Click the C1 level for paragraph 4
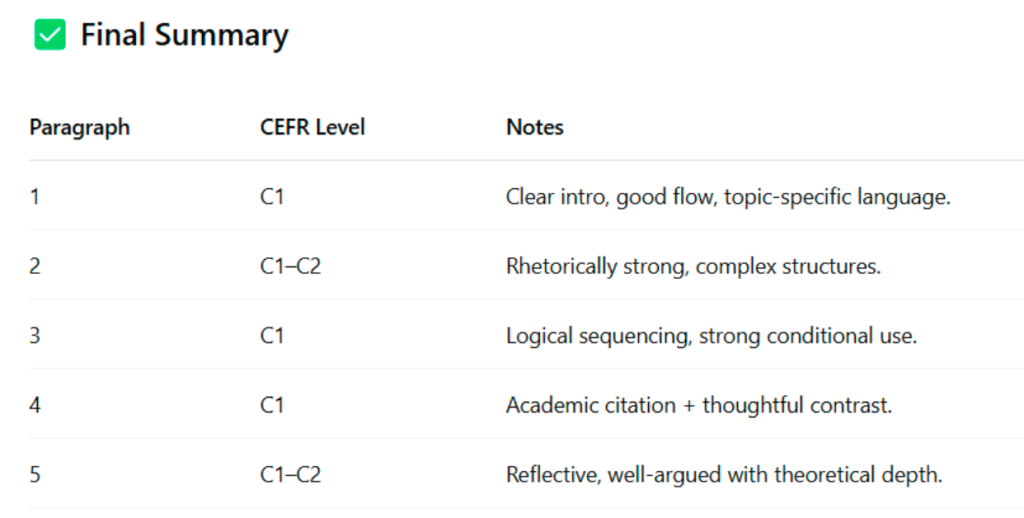The image size is (1024, 518). 272,405
